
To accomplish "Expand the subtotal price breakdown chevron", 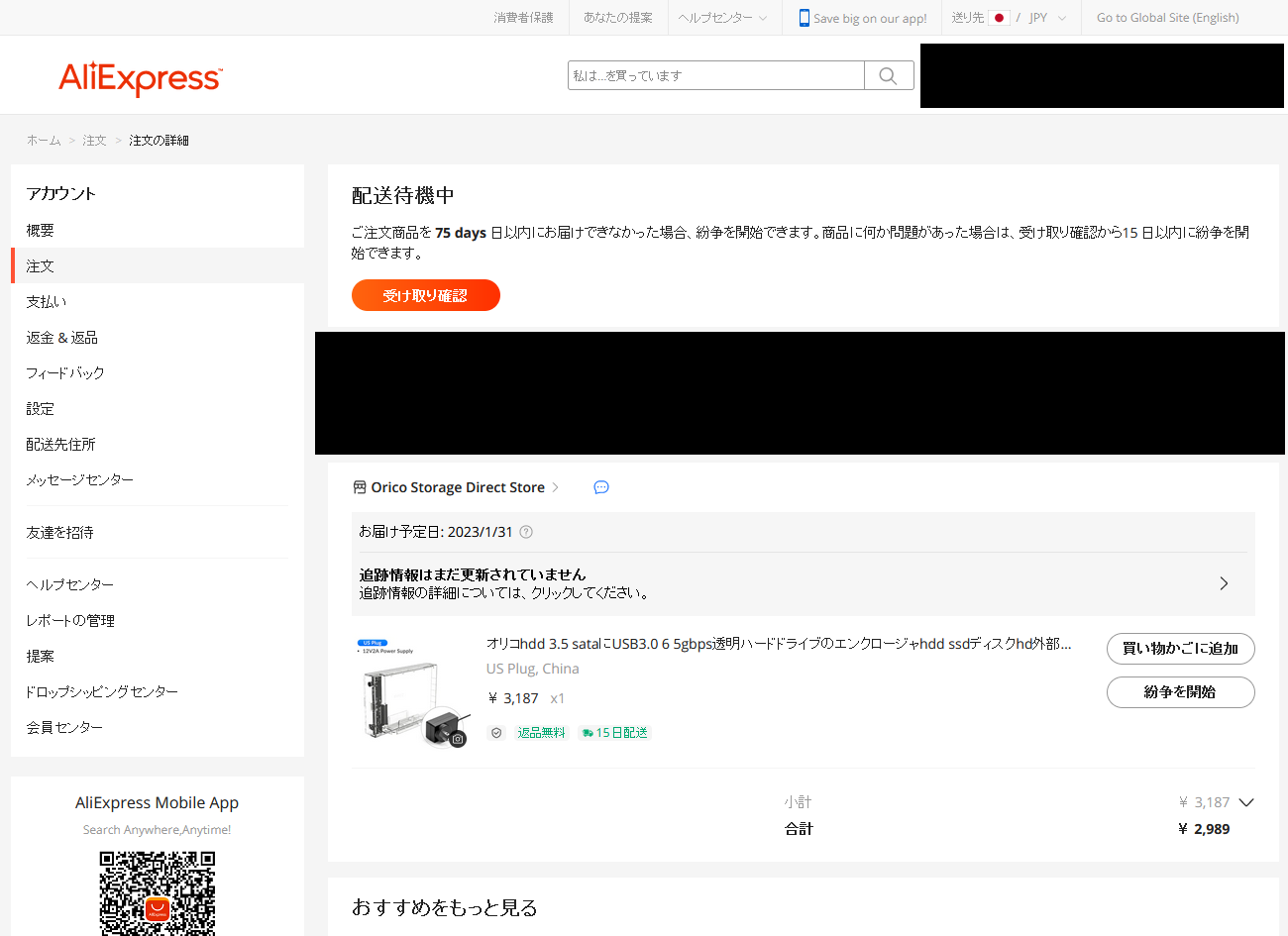I will tap(1246, 802).
